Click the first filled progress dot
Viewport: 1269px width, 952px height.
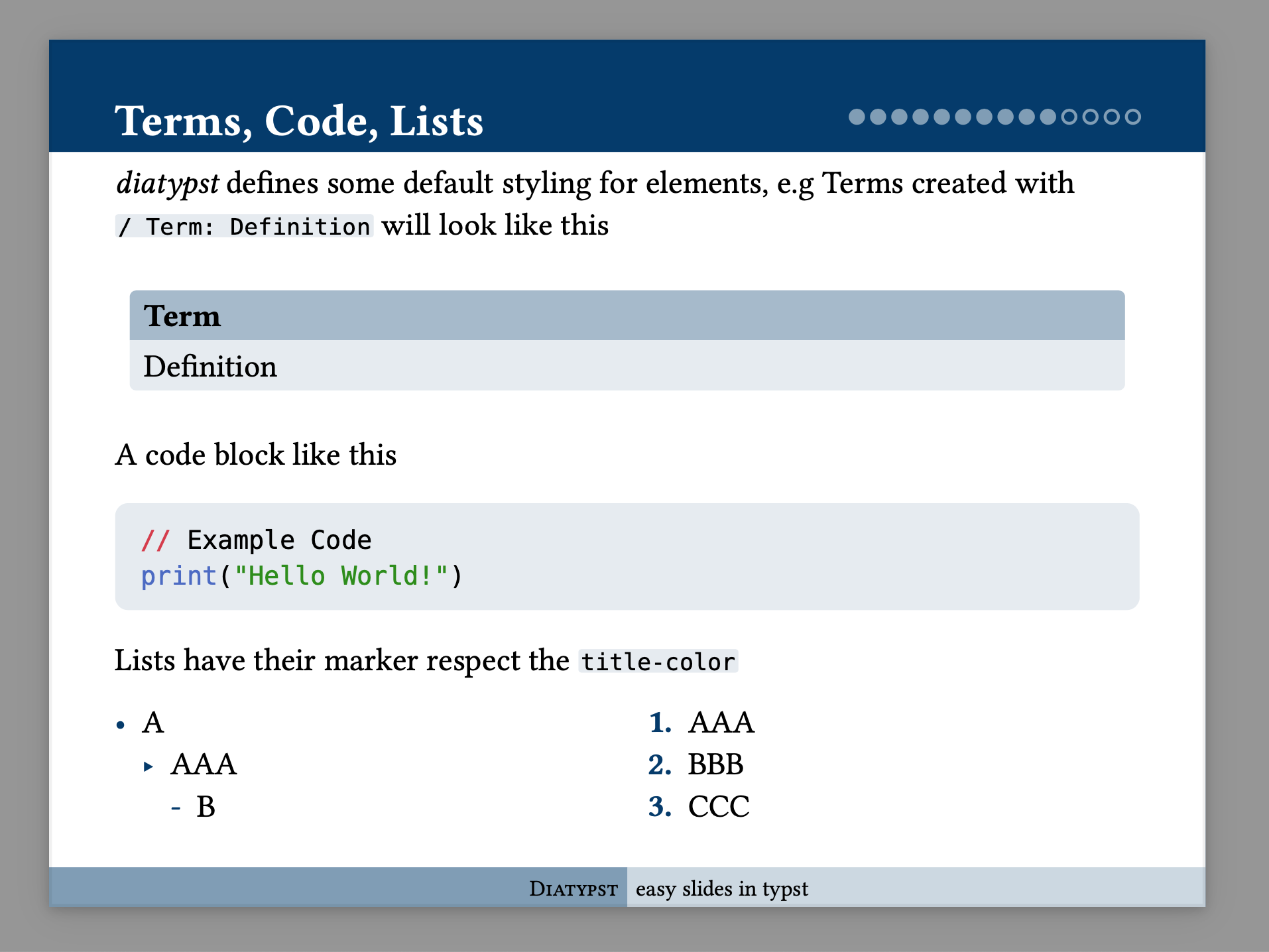(x=857, y=117)
